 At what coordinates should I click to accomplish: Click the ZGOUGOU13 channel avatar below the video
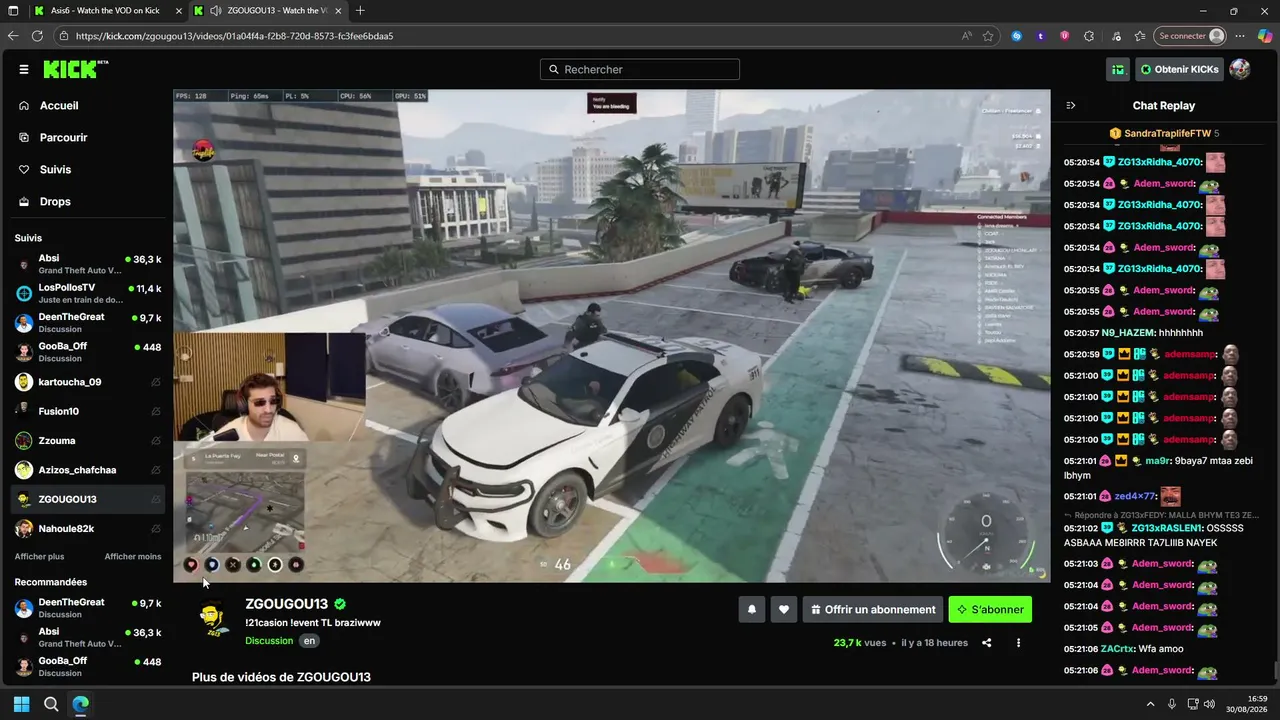(212, 617)
